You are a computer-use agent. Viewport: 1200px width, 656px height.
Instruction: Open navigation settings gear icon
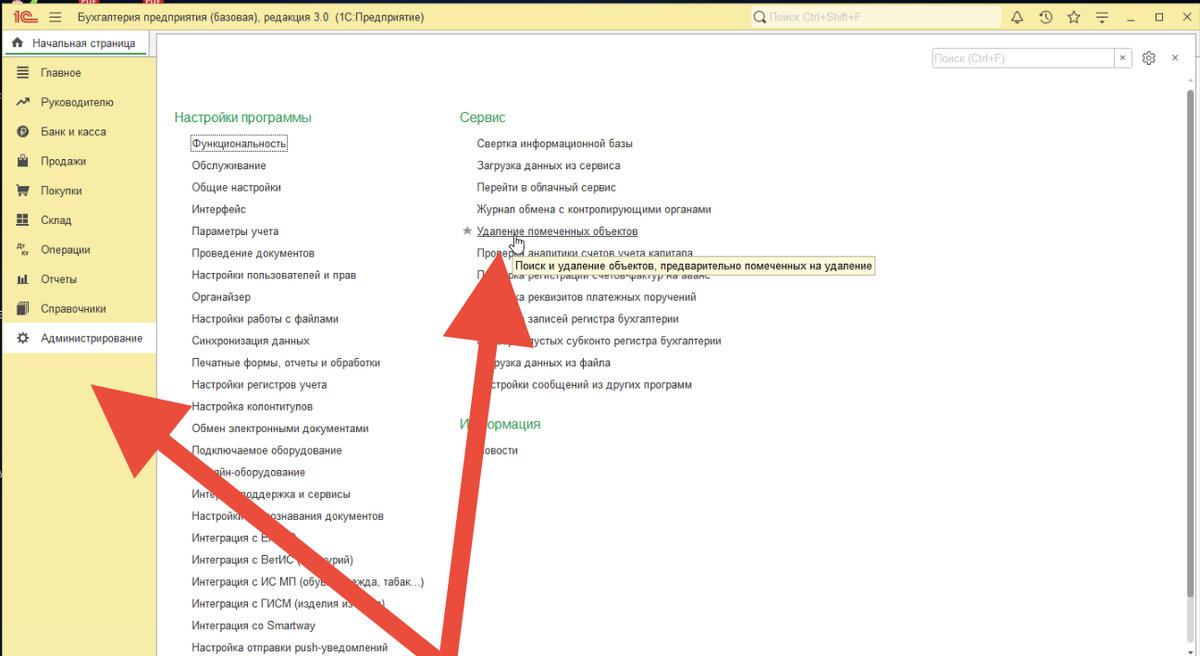coord(1149,59)
